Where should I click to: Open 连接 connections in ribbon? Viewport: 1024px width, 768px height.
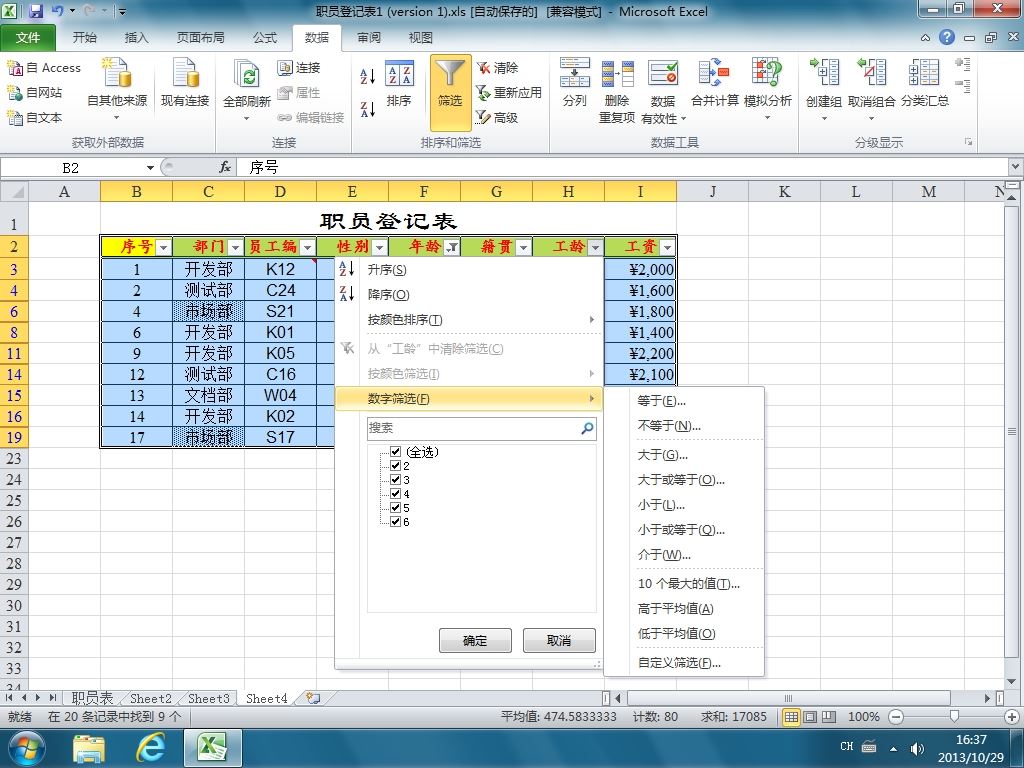coord(299,67)
